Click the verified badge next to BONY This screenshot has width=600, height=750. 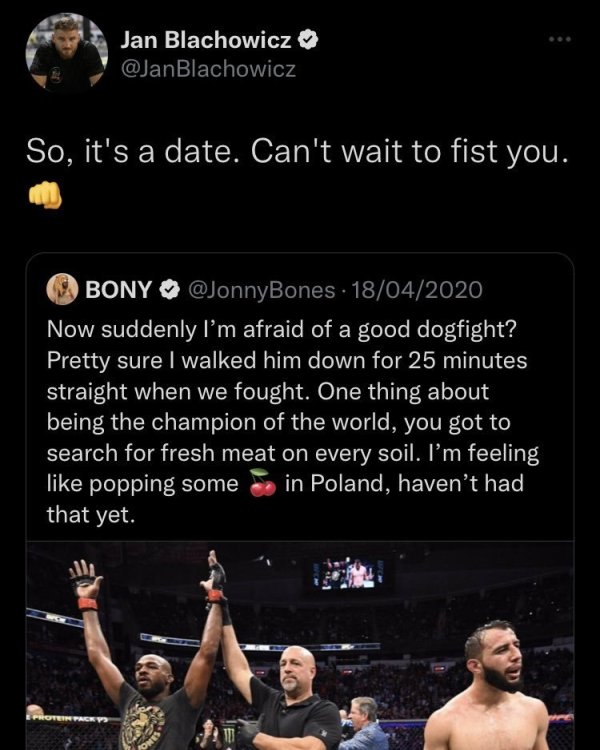click(169, 289)
